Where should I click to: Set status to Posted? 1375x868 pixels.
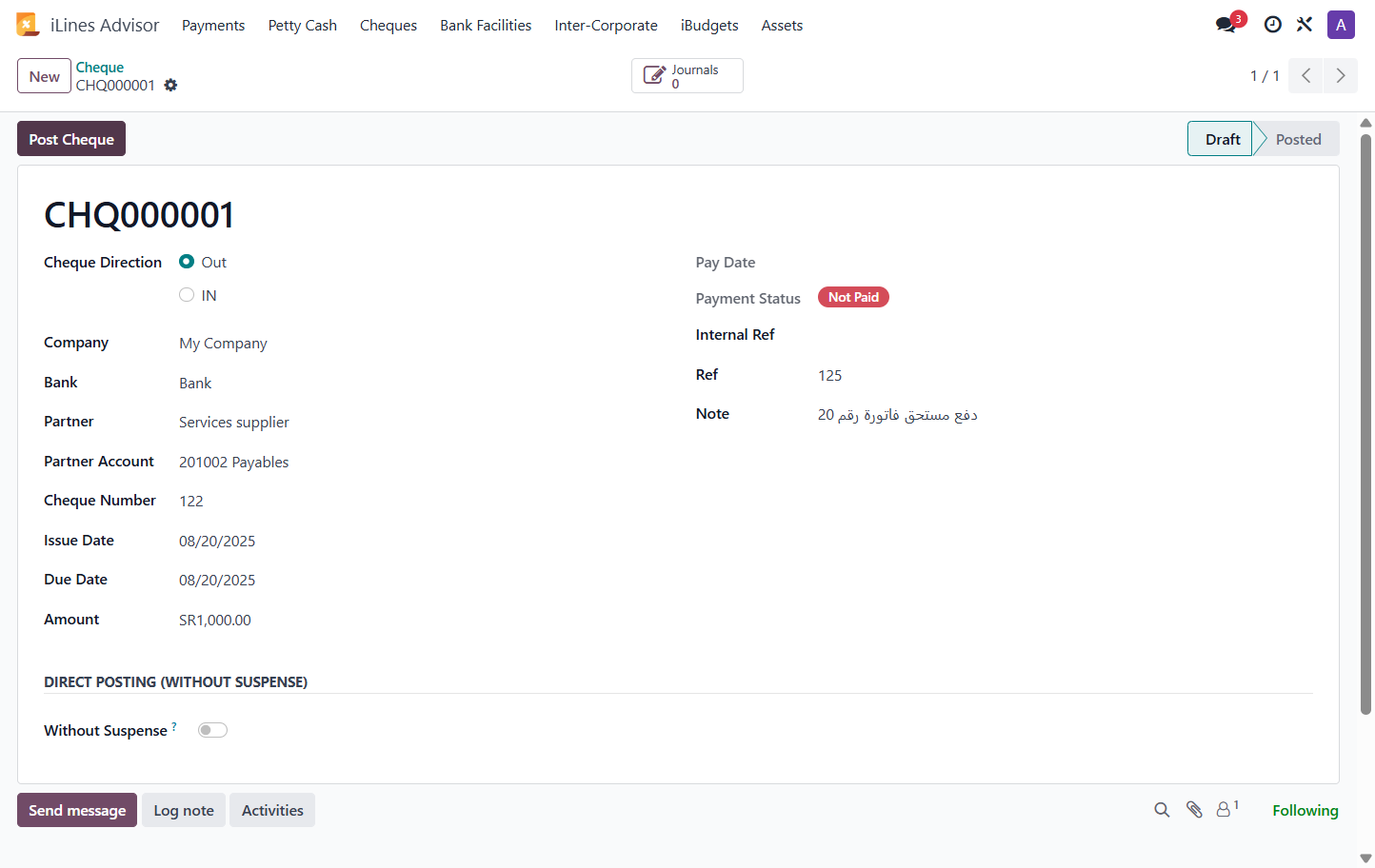click(x=1298, y=139)
